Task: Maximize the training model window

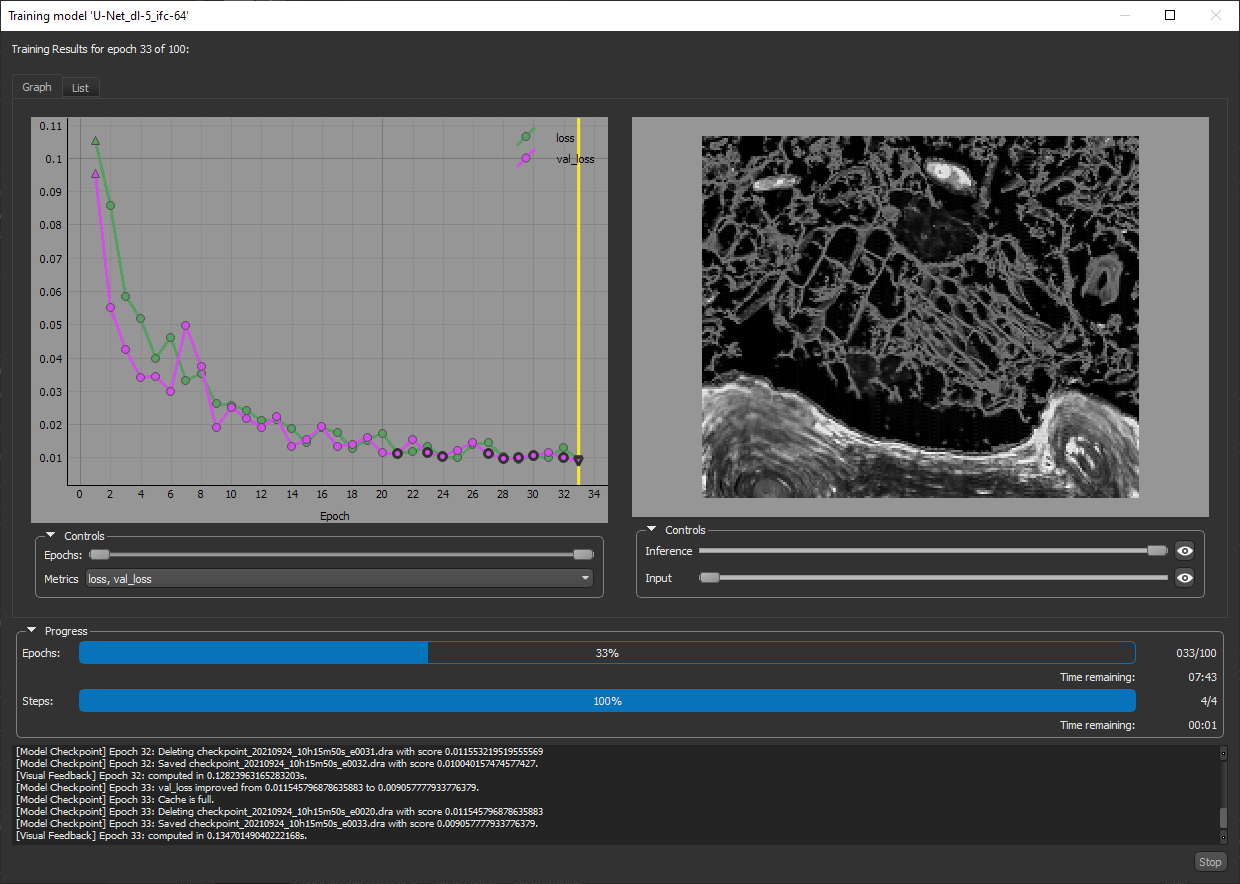Action: 1170,15
